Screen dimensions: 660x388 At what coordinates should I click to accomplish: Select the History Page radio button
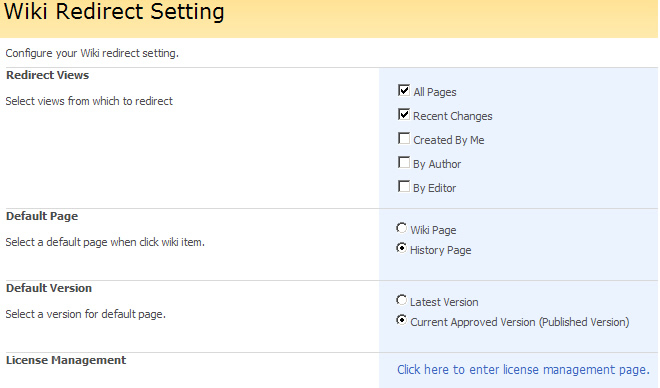tap(402, 248)
